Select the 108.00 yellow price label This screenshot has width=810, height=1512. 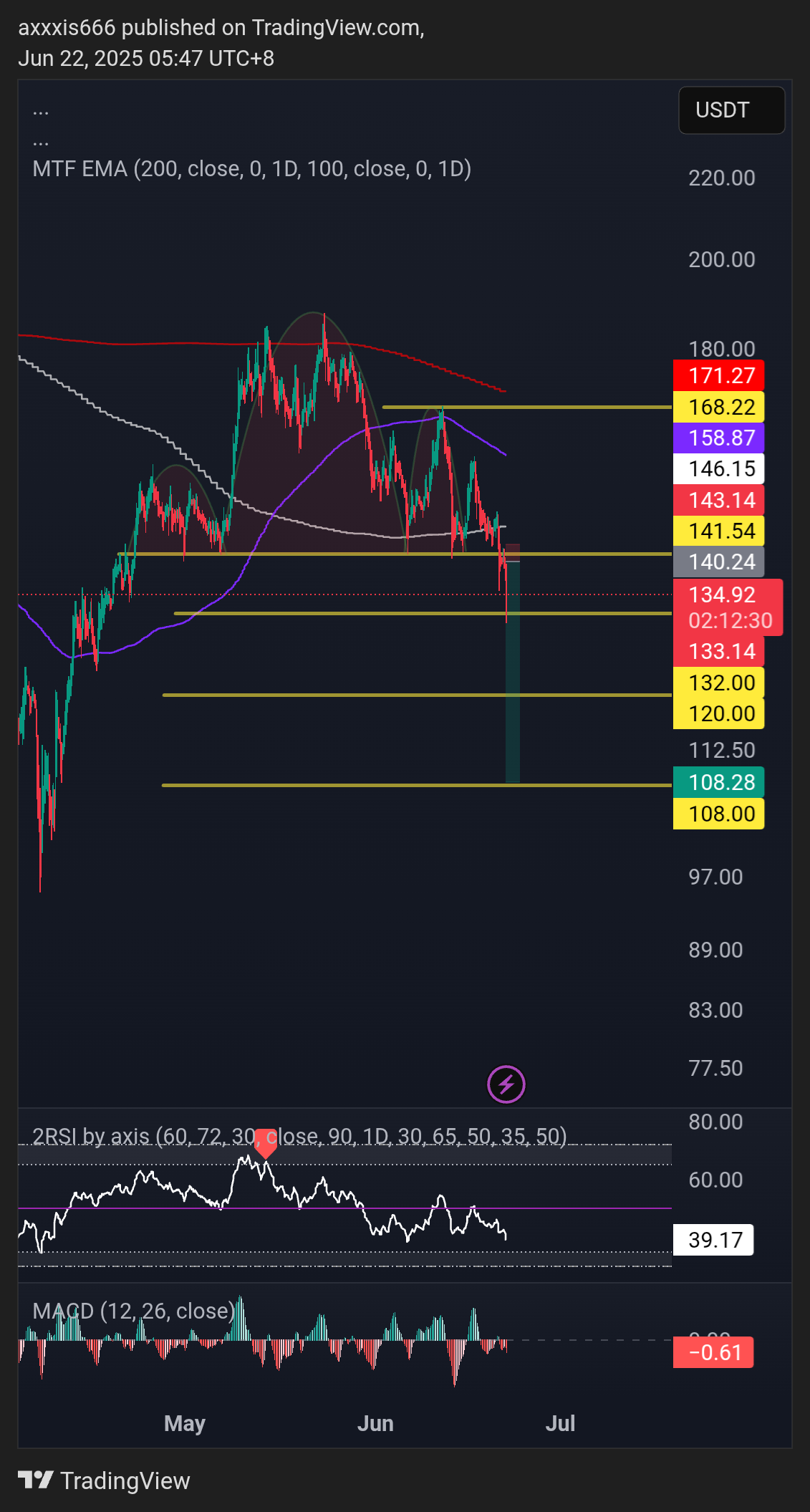pos(719,814)
